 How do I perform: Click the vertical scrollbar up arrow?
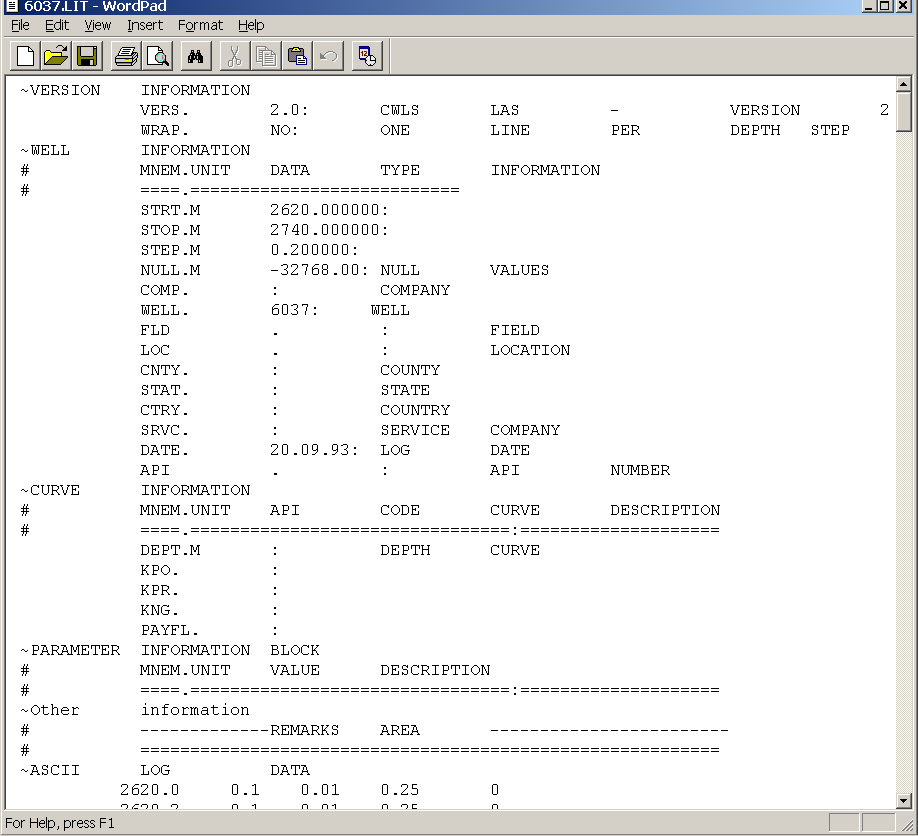click(x=903, y=85)
